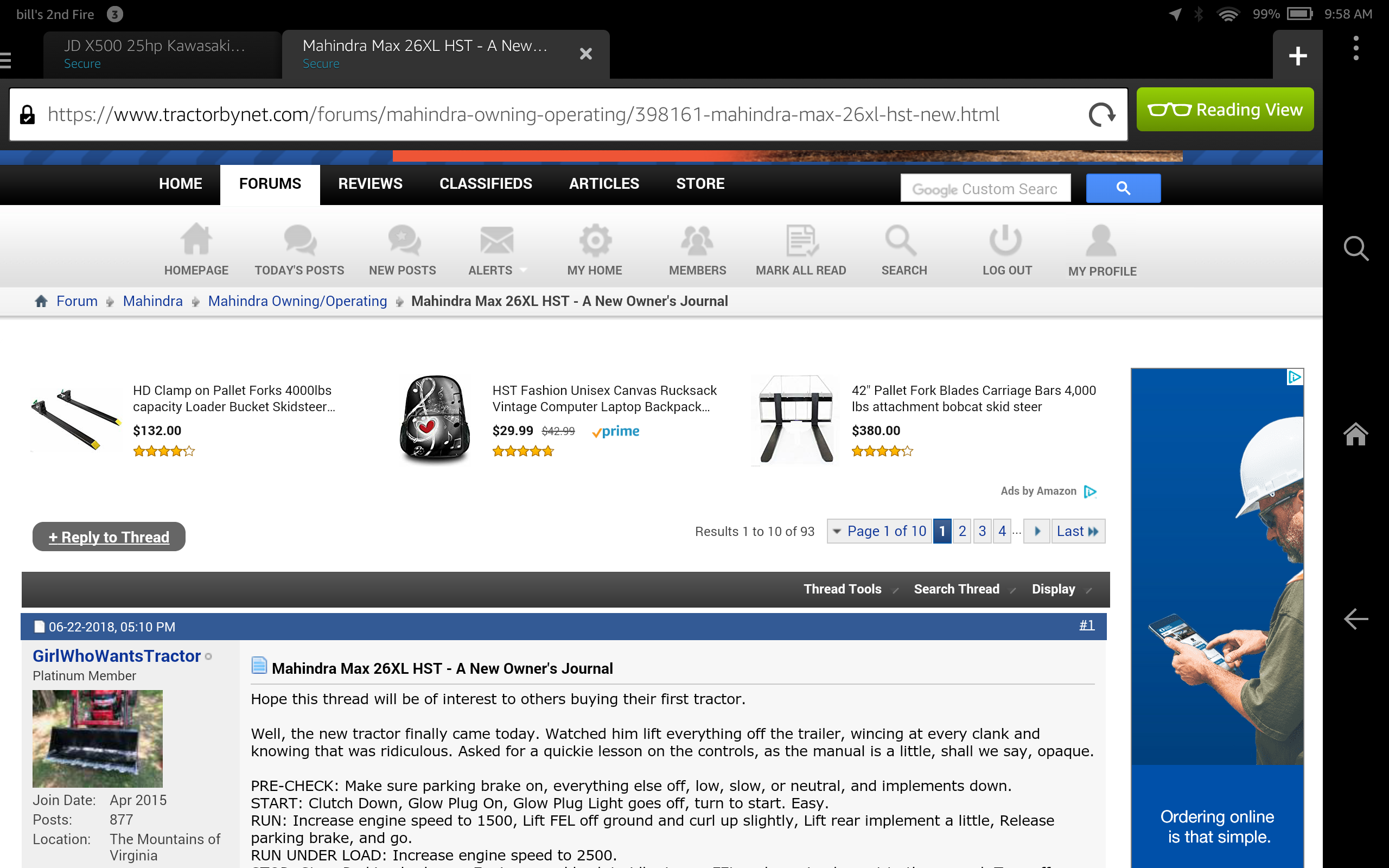Expand the Page 1 of 10 dropdown

pos(880,531)
